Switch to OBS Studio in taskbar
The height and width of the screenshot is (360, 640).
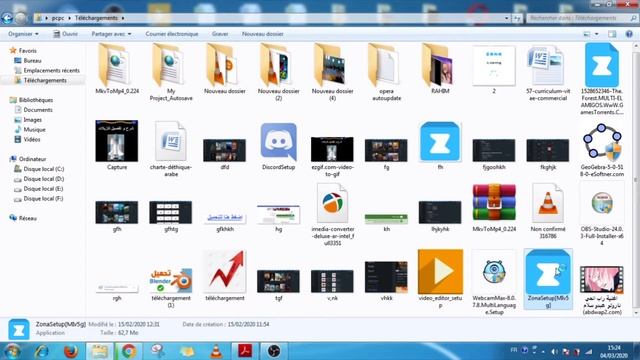[x=274, y=351]
